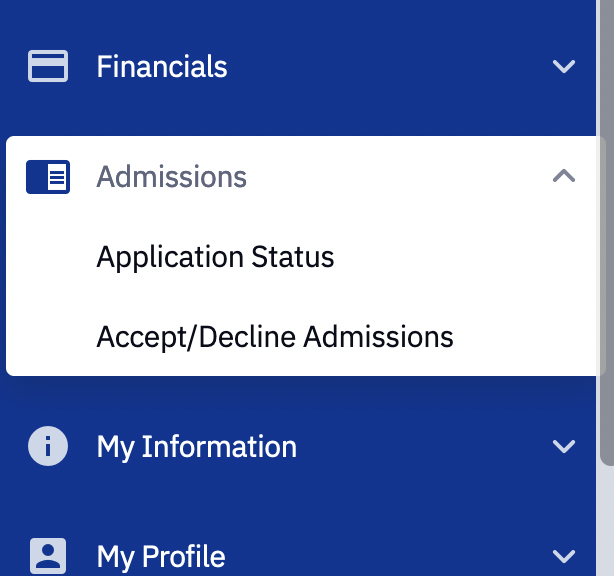614x576 pixels.
Task: Click the My Information info icon
Action: pos(48,446)
